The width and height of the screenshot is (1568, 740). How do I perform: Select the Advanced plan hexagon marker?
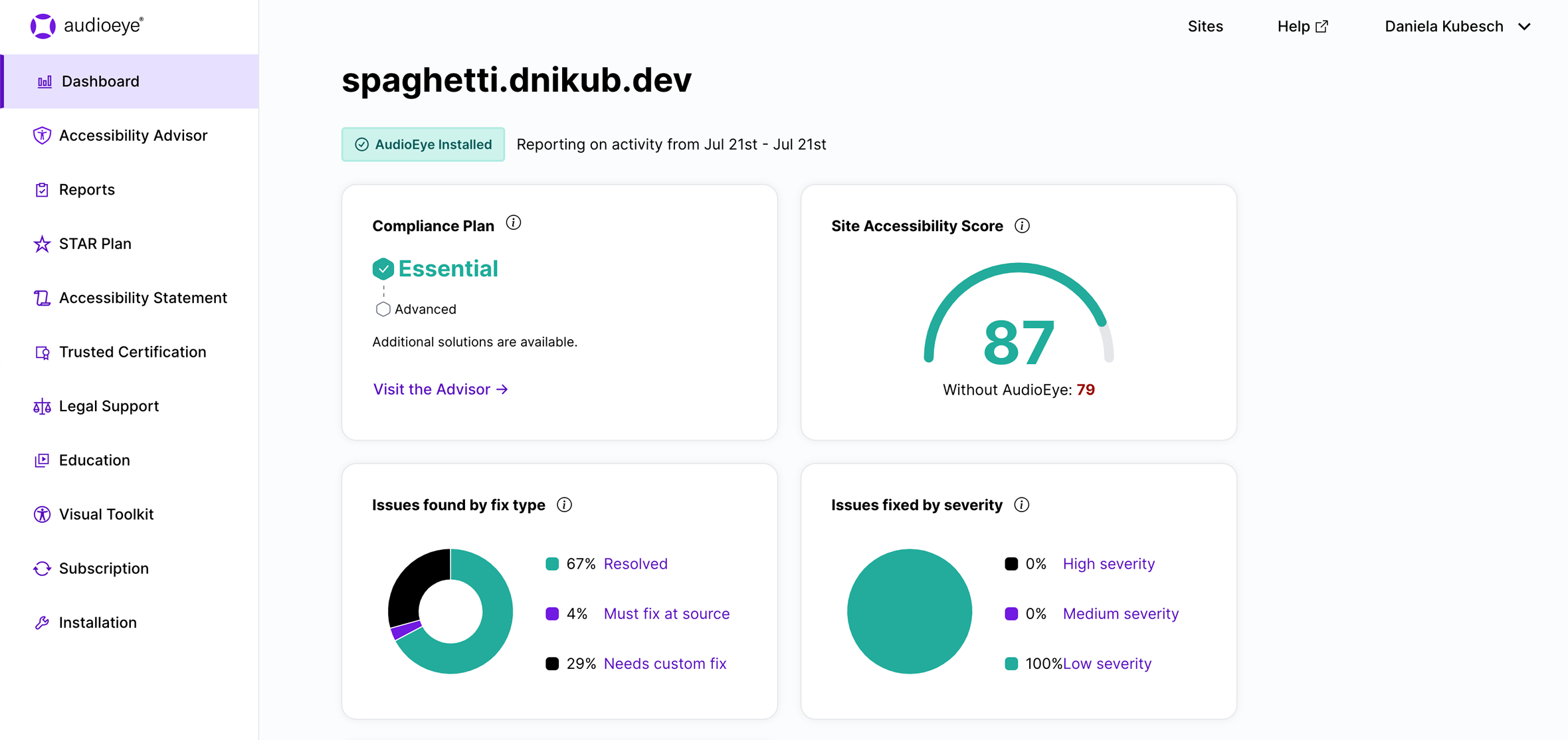click(x=383, y=309)
